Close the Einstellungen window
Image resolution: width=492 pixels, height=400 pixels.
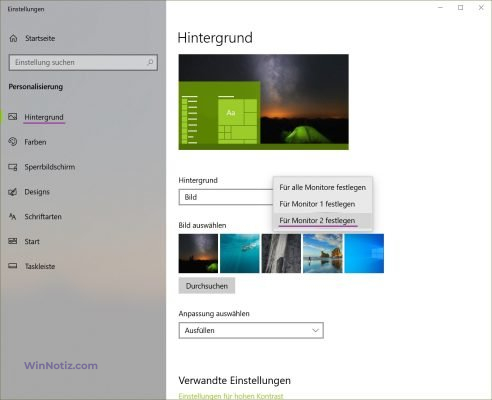point(481,7)
